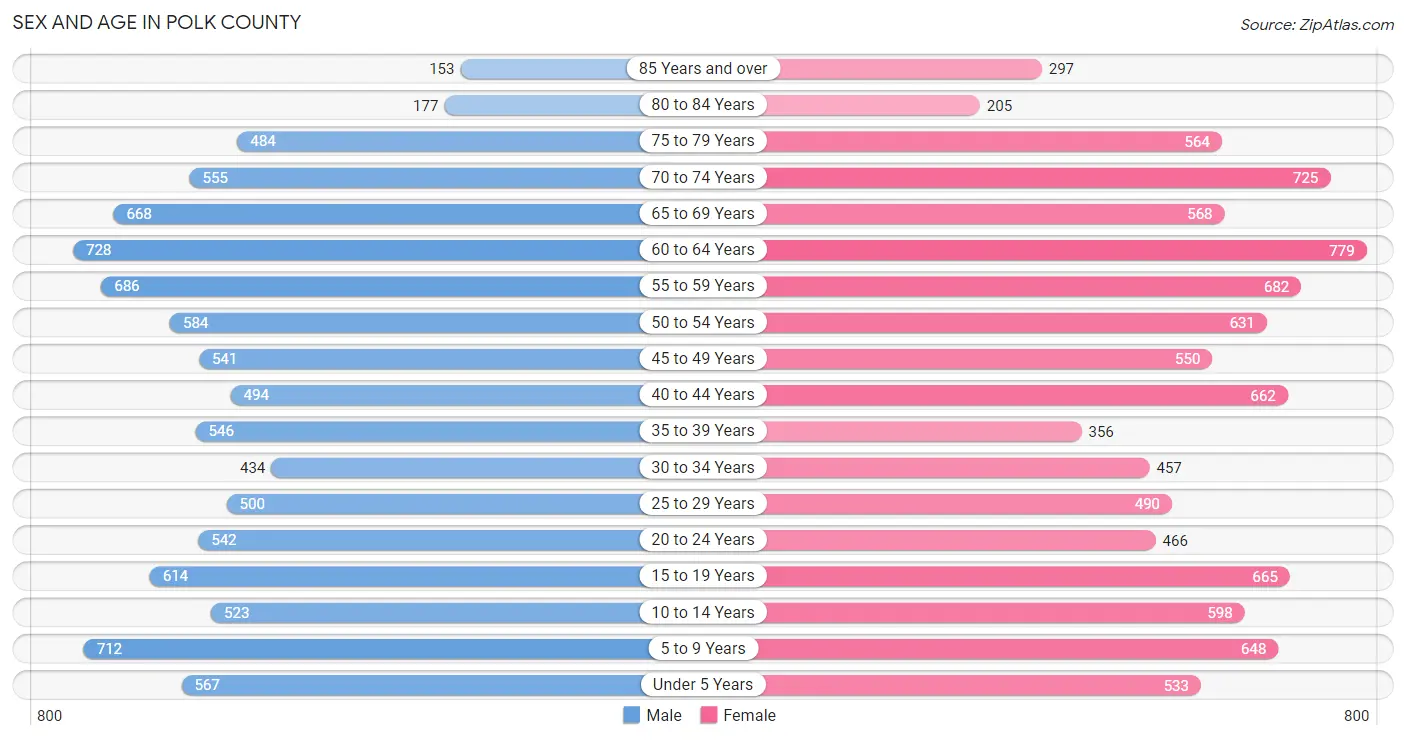The height and width of the screenshot is (740, 1406).
Task: Select the 65 to 69 Years male bar
Action: (407, 213)
